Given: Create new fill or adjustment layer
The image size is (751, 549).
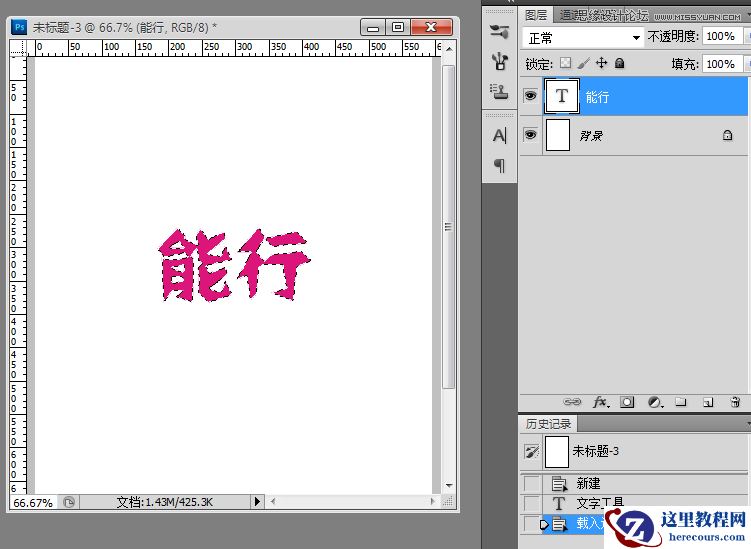Looking at the screenshot, I should [655, 402].
